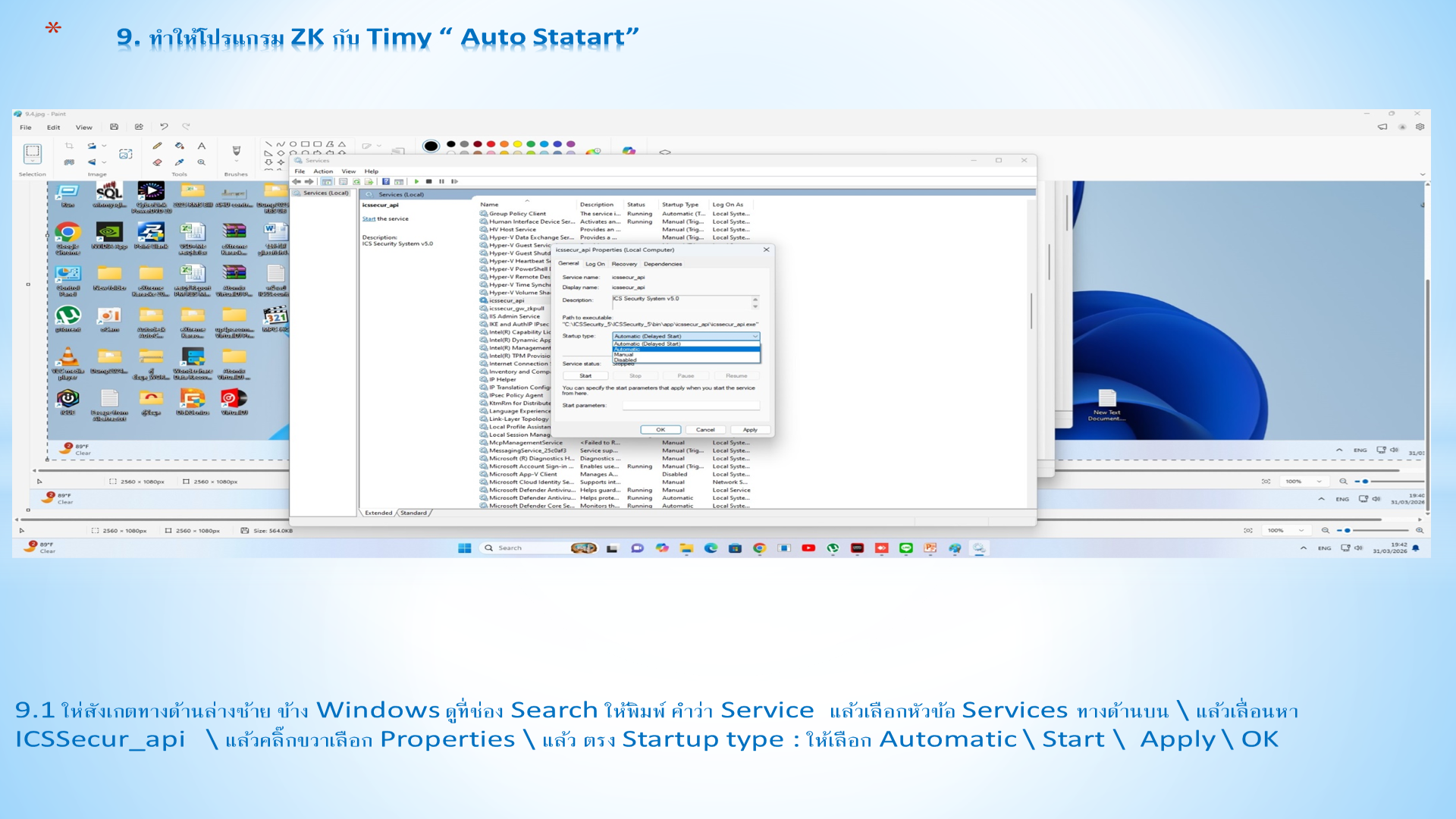Open the Action menu in Services
This screenshot has width=1456, height=819.
[323, 171]
